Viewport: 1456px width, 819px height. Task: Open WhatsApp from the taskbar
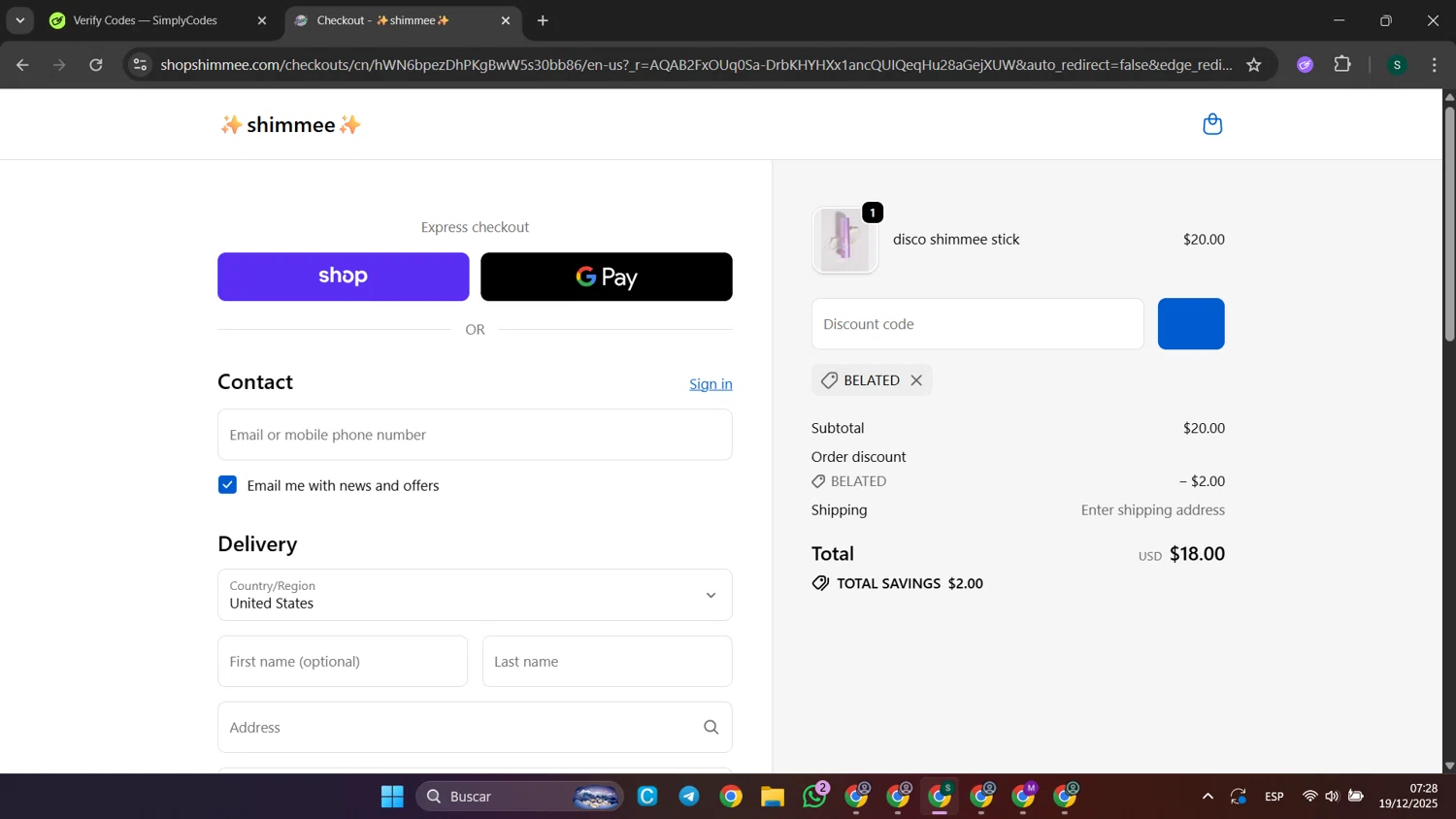pyautogui.click(x=815, y=797)
